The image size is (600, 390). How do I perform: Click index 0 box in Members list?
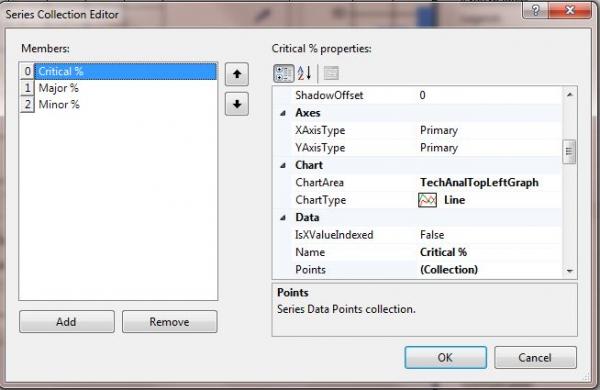pos(27,72)
